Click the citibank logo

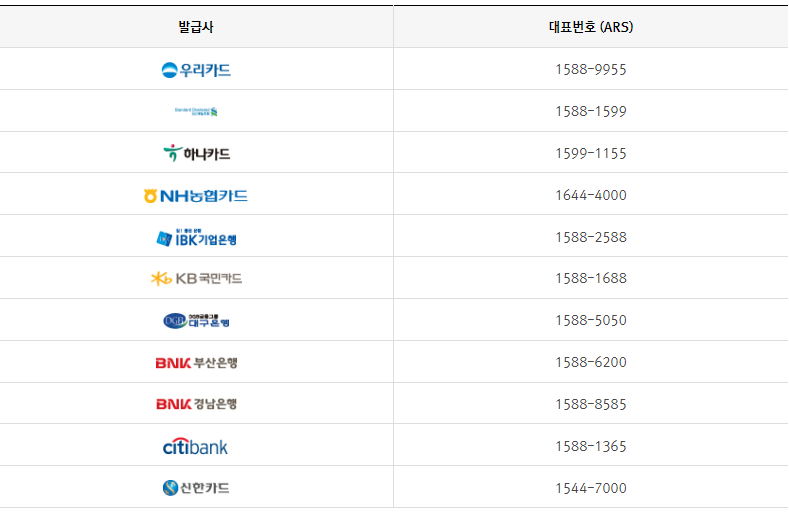tap(195, 447)
